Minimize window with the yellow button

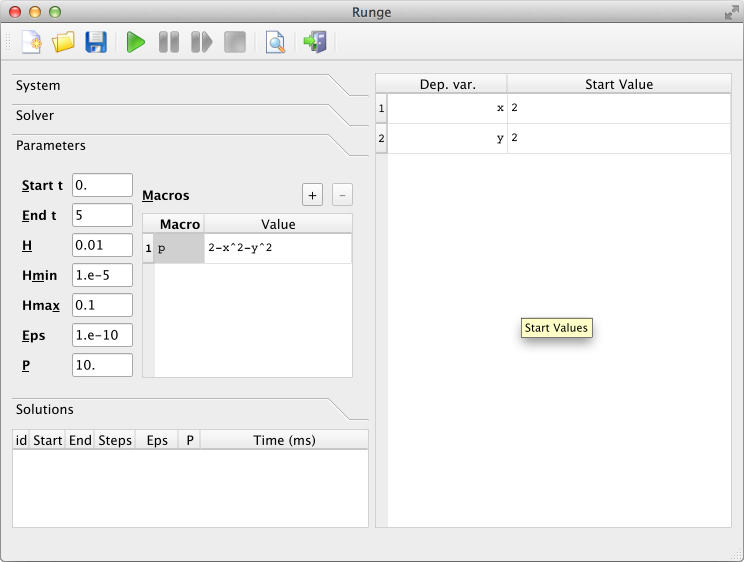tap(35, 12)
